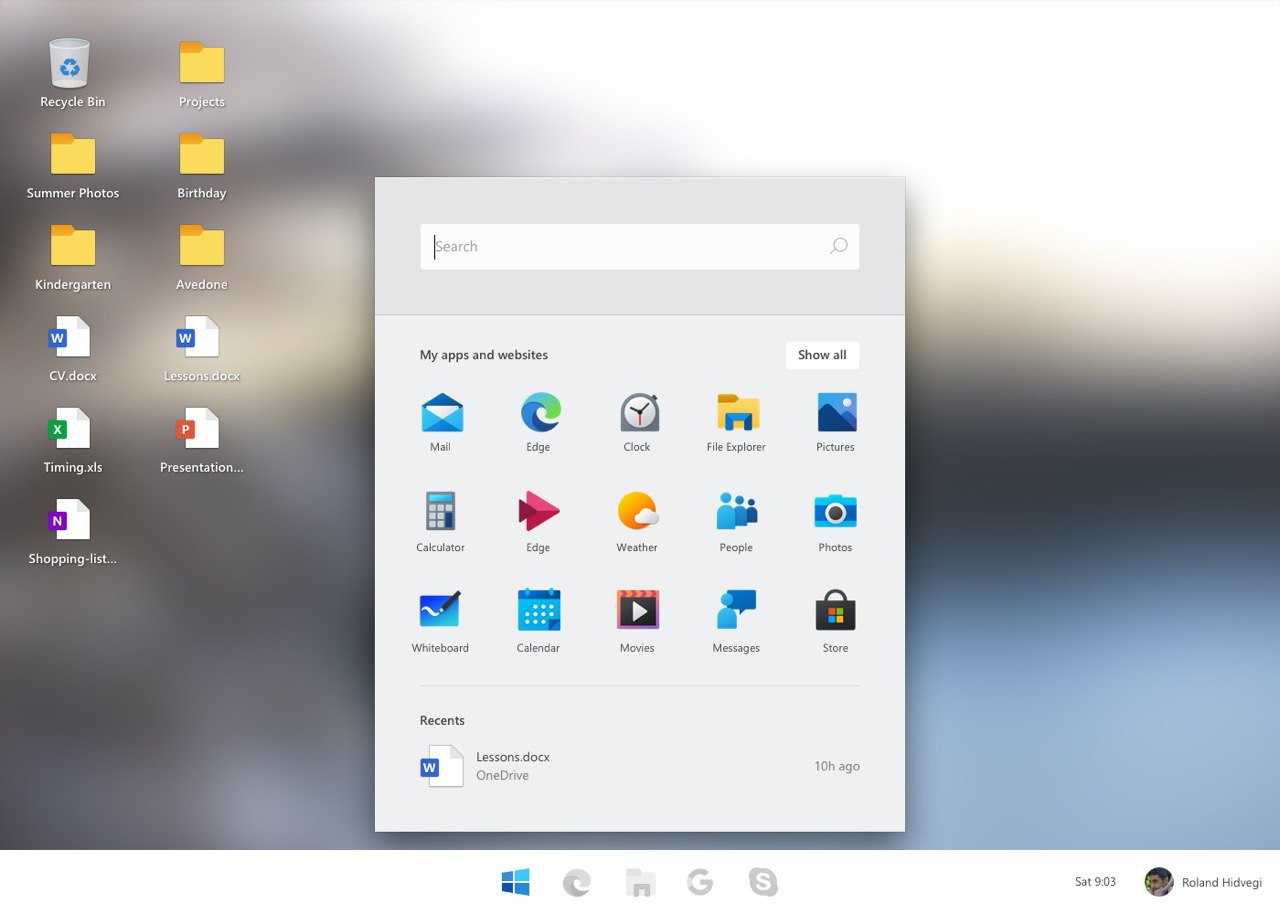Open Edge from the taskbar
The image size is (1280, 914).
[x=577, y=882]
